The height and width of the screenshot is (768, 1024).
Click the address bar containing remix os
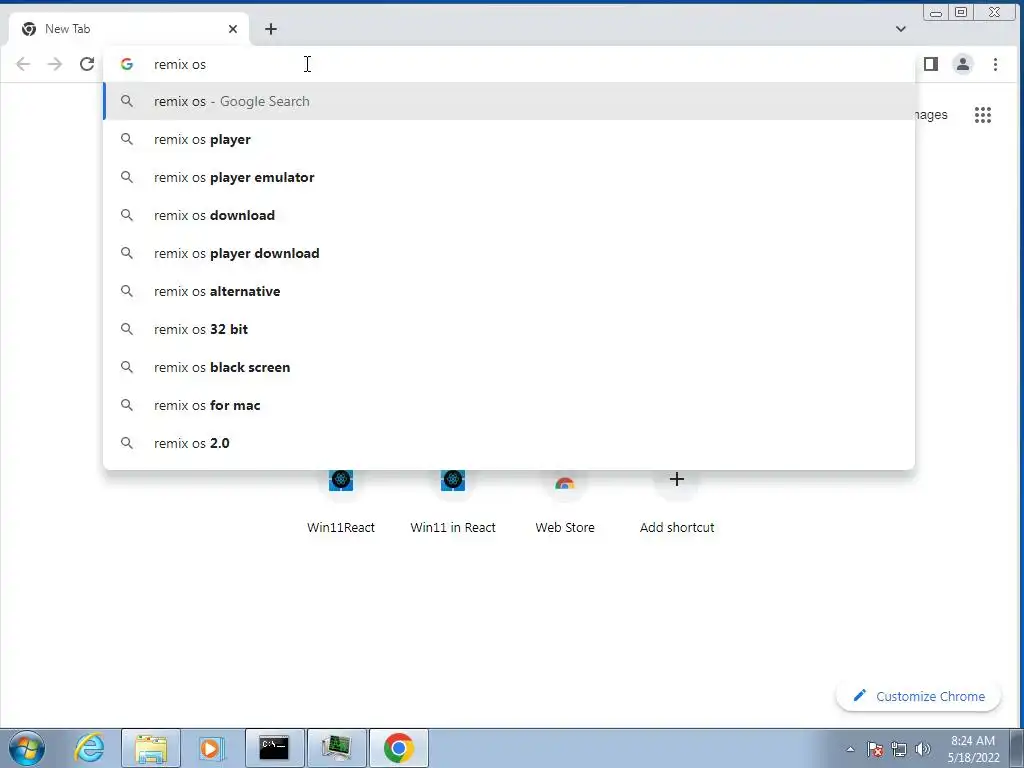tap(509, 64)
